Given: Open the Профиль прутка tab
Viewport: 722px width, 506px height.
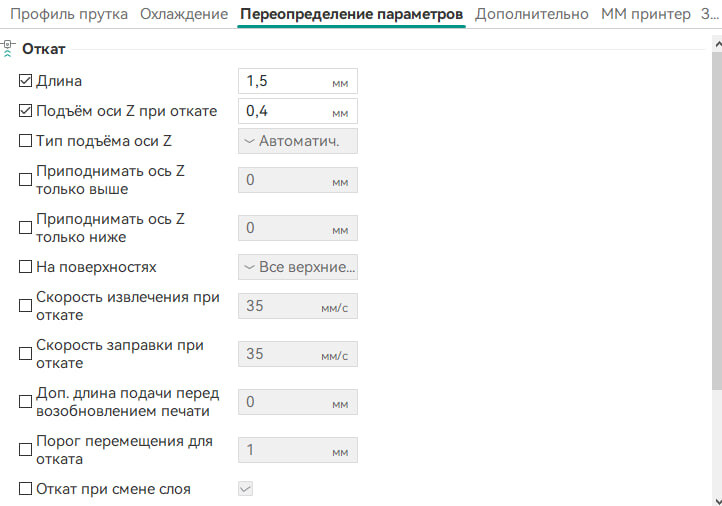Looking at the screenshot, I should coord(69,14).
